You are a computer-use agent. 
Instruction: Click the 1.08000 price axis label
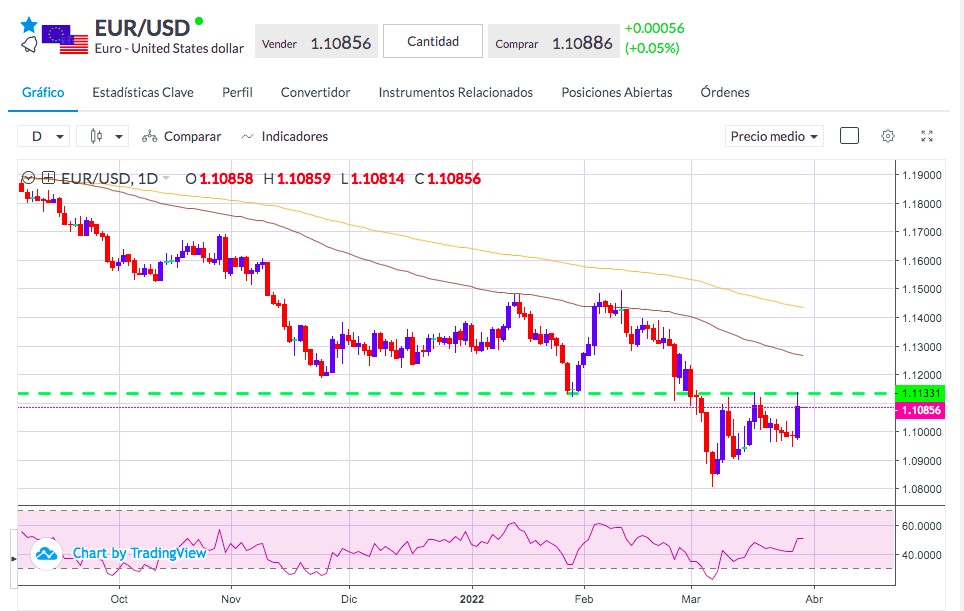pyautogui.click(x=922, y=489)
